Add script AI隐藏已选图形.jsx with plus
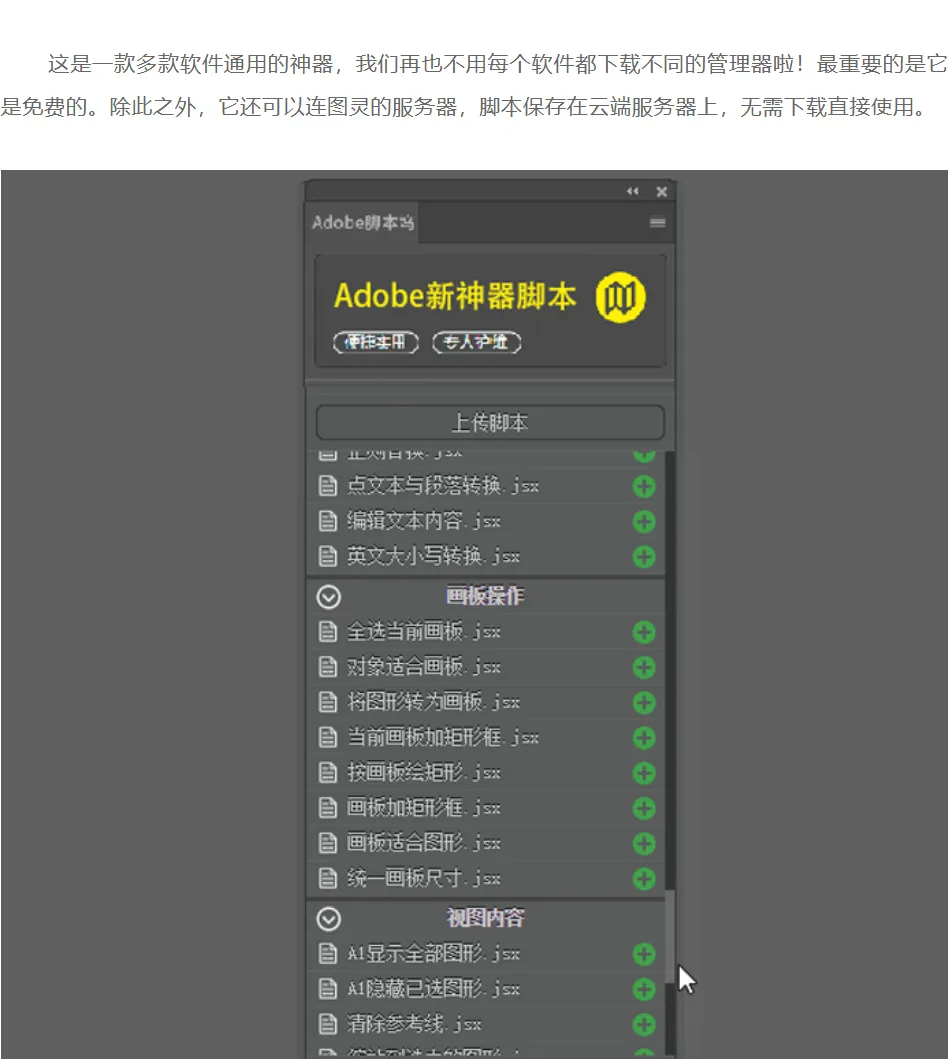Screen dimensions: 949x1059 (644, 989)
